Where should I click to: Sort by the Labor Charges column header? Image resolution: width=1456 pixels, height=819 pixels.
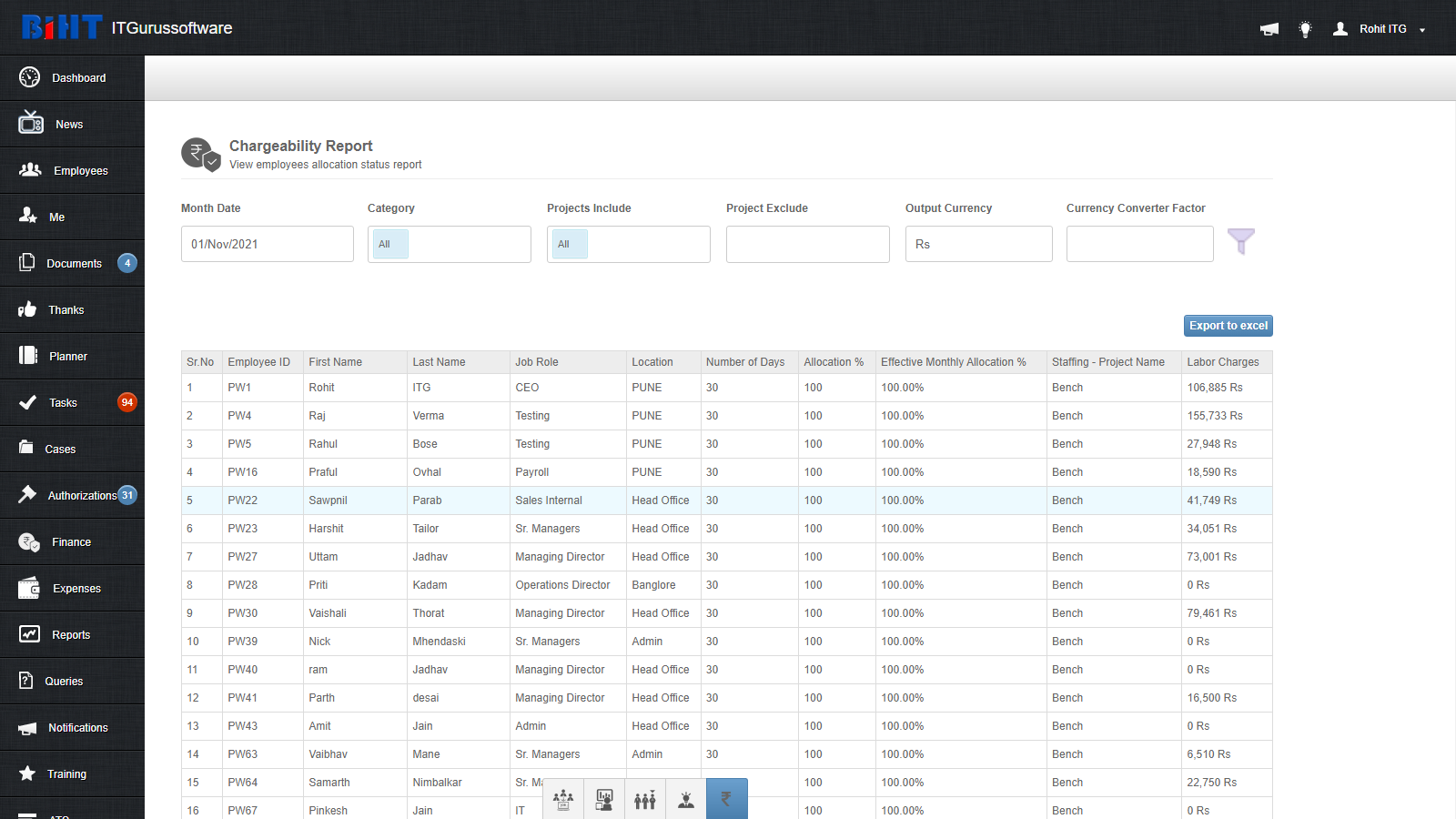[1223, 362]
